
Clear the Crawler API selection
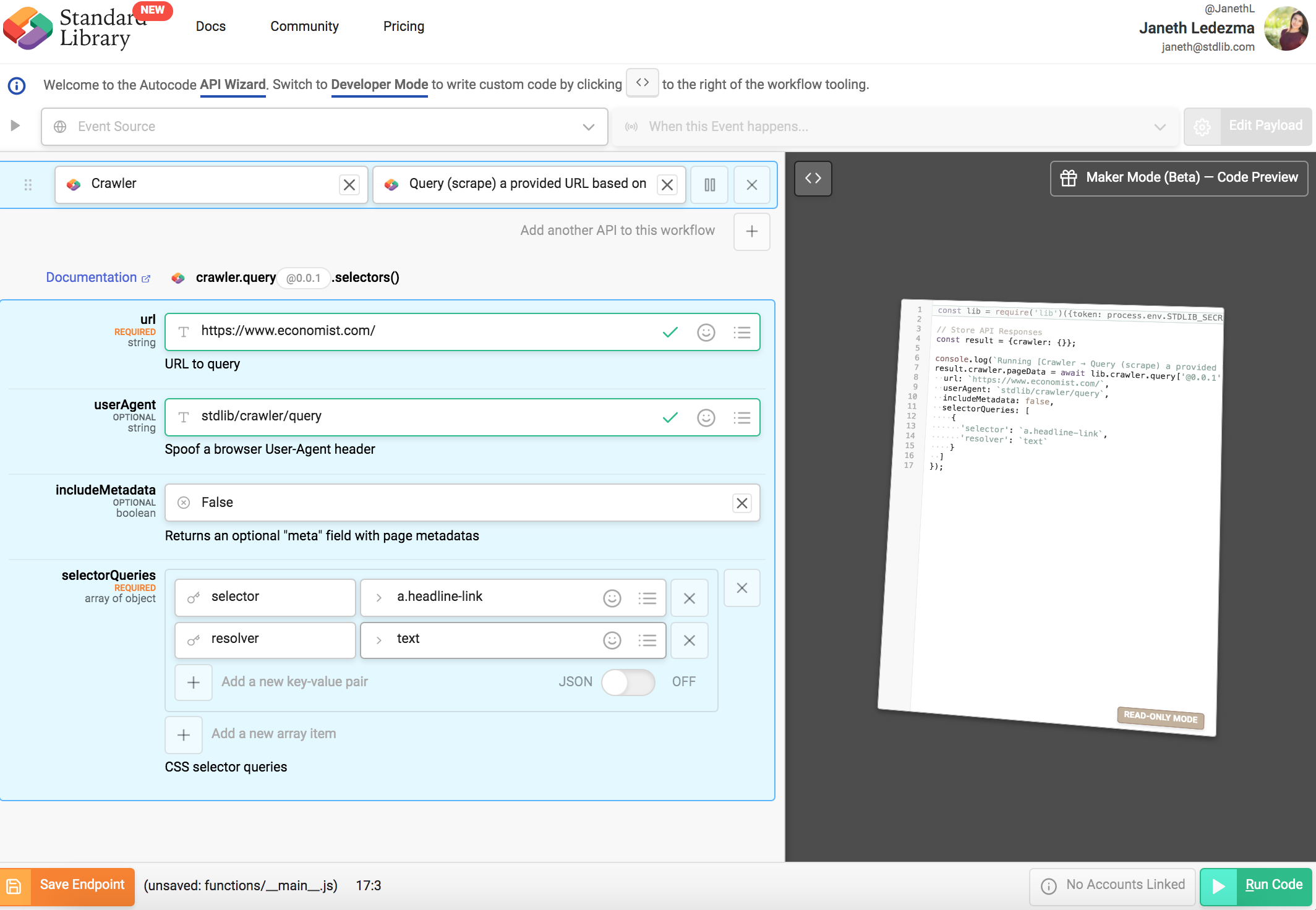pos(349,185)
